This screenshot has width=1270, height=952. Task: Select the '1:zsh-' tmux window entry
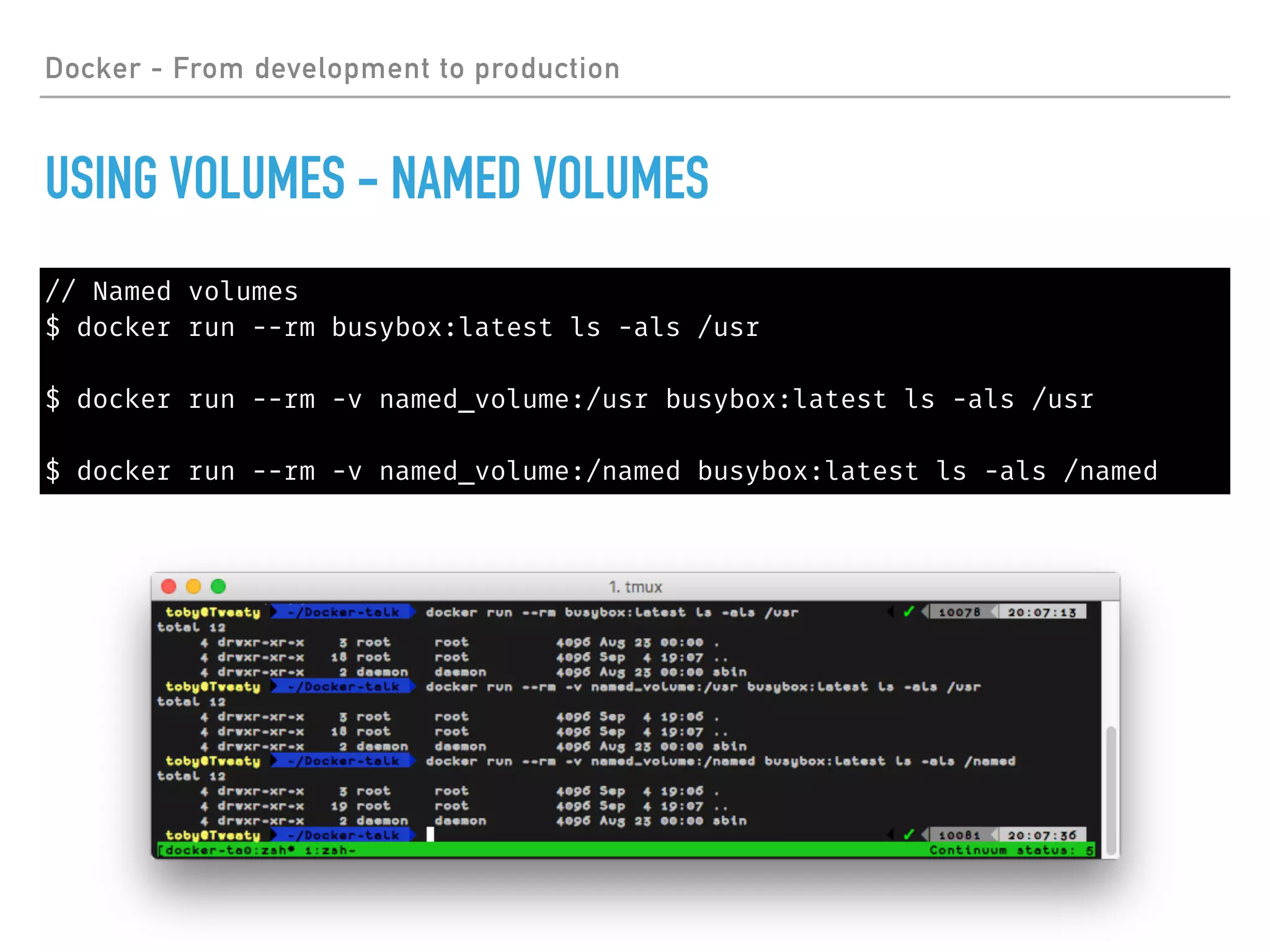(x=330, y=850)
